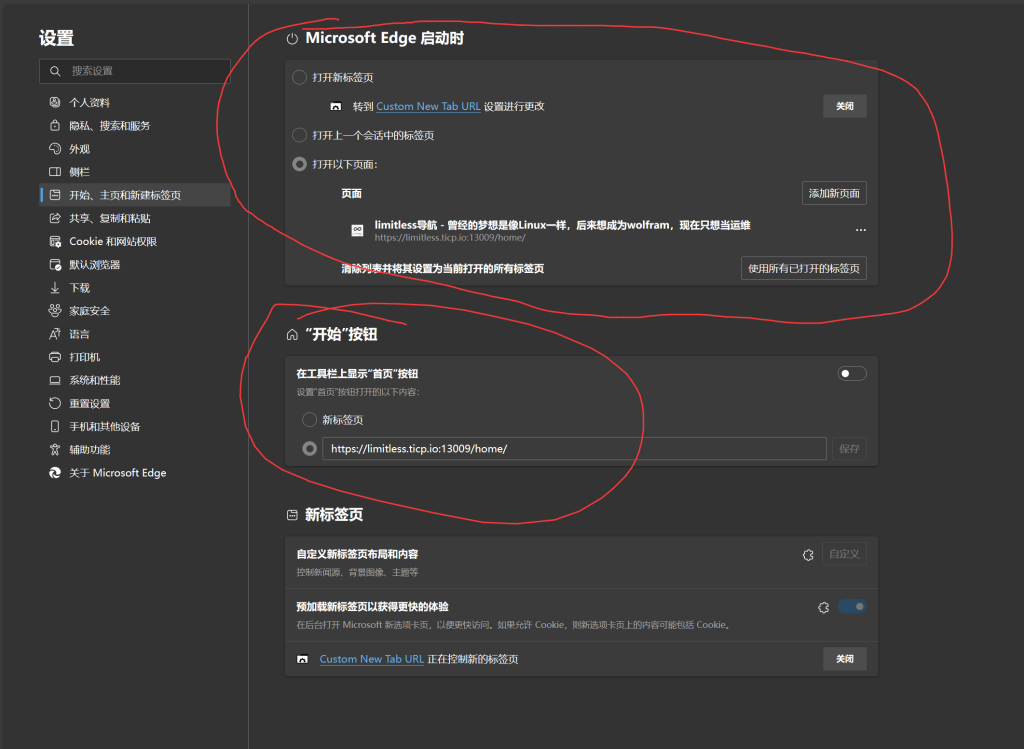
Task: Select the 打开以下页面 radio option
Action: pos(299,164)
